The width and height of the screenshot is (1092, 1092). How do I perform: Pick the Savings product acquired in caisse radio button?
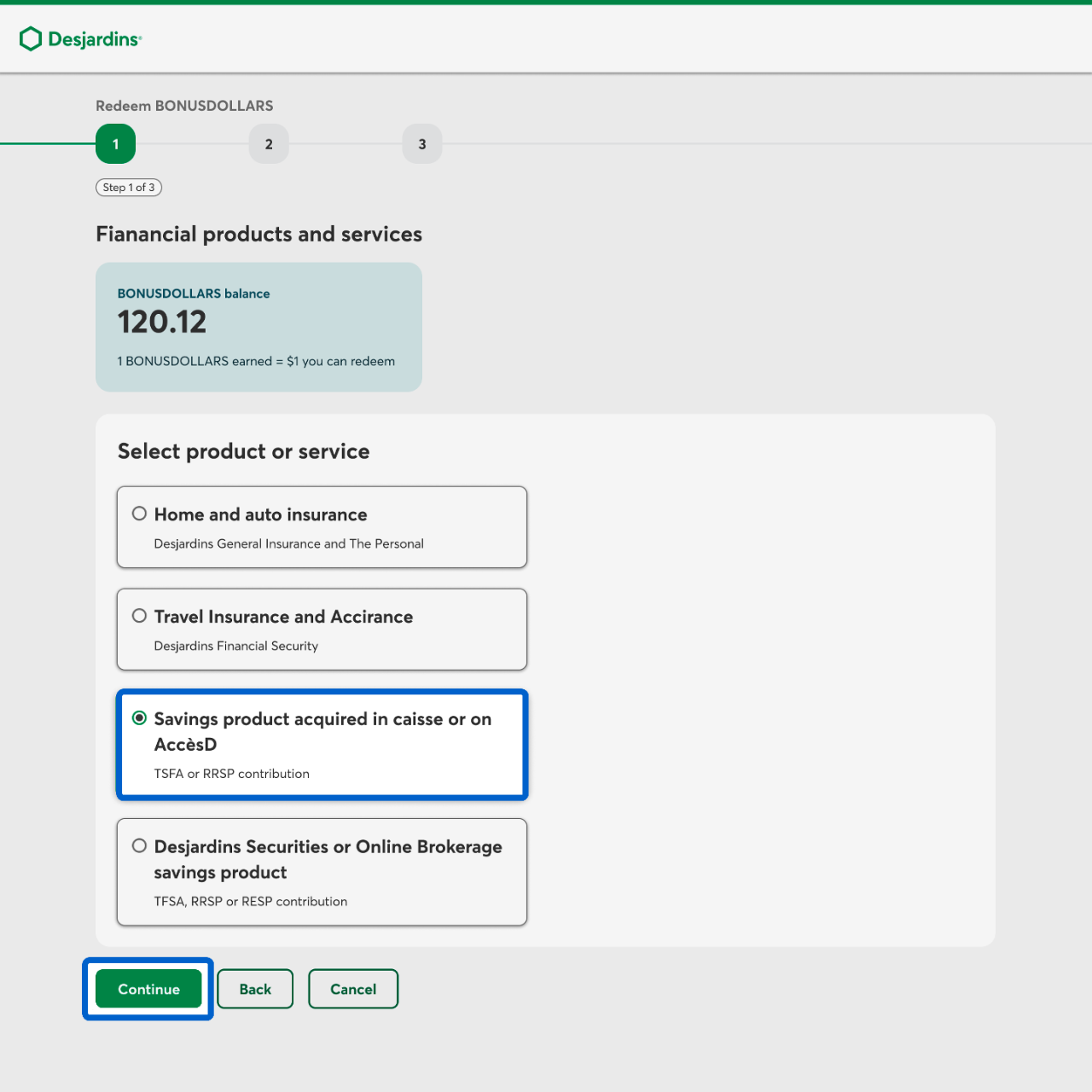[x=140, y=718]
